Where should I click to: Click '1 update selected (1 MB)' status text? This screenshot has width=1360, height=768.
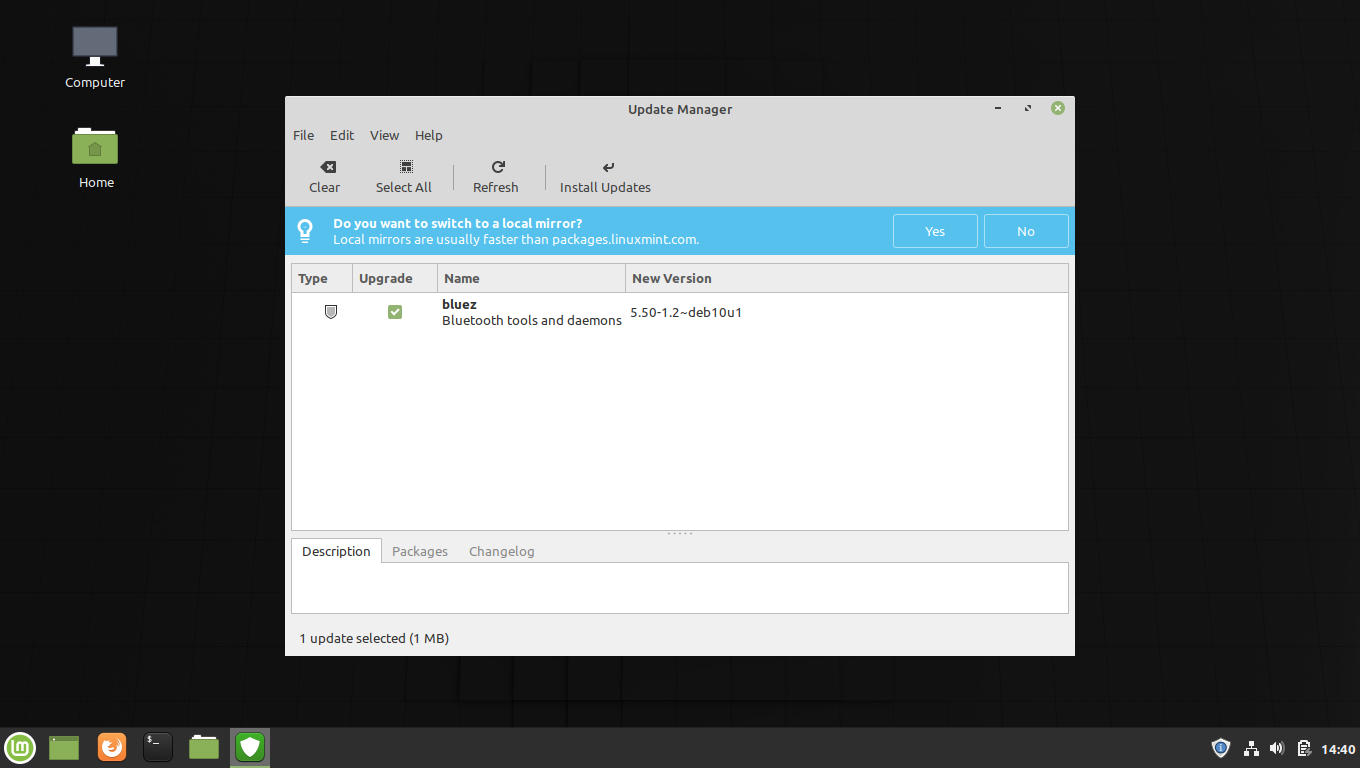pyautogui.click(x=374, y=638)
